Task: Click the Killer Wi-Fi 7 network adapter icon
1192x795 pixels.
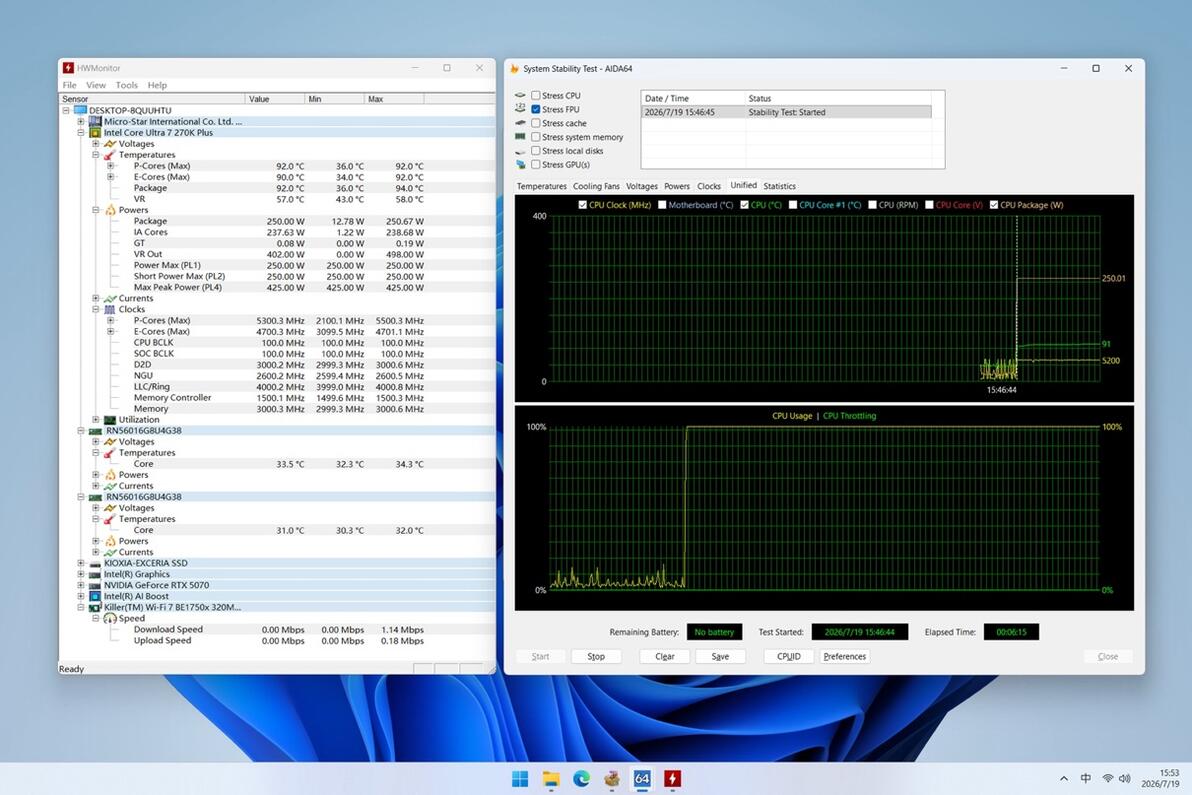Action: click(95, 608)
